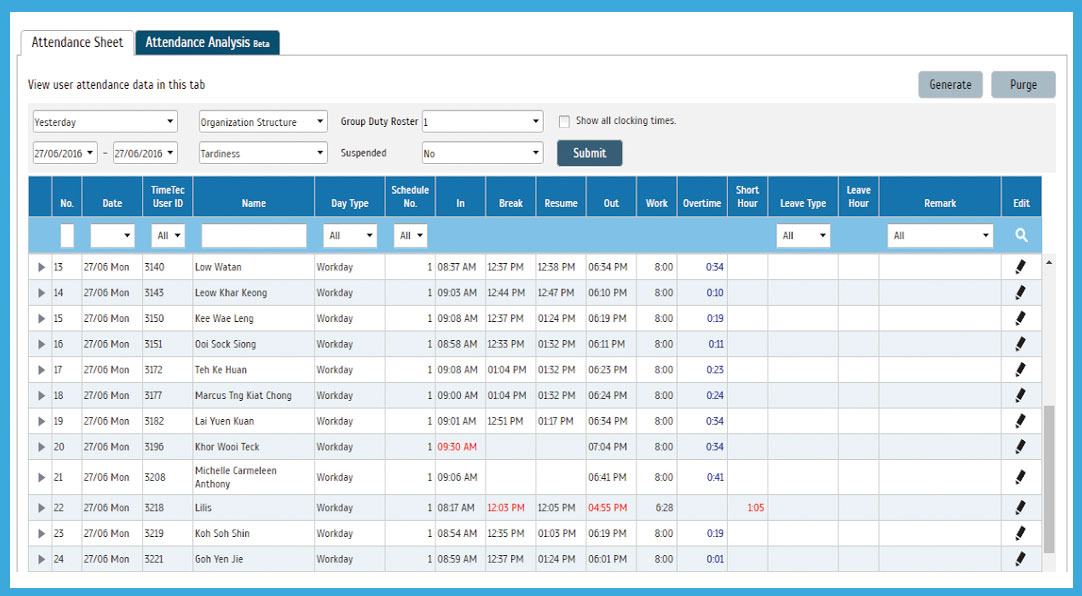The width and height of the screenshot is (1082, 596).
Task: Expand Low Watan's attendance row details
Action: click(41, 267)
